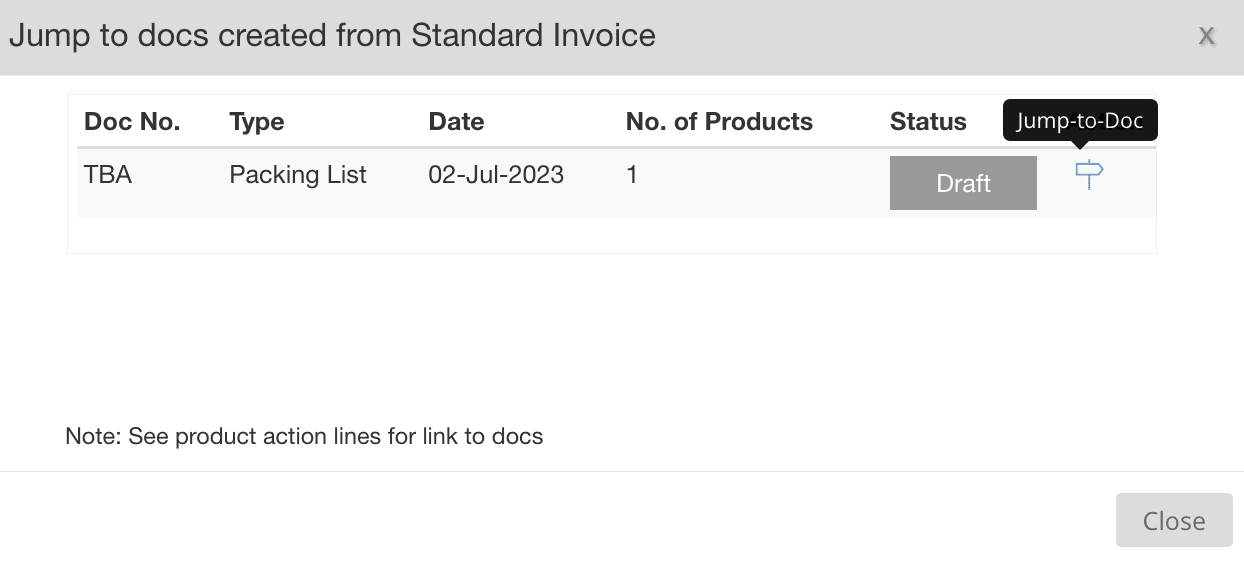The width and height of the screenshot is (1244, 562).
Task: Click the 02-Jul-2023 date cell
Action: (x=496, y=175)
